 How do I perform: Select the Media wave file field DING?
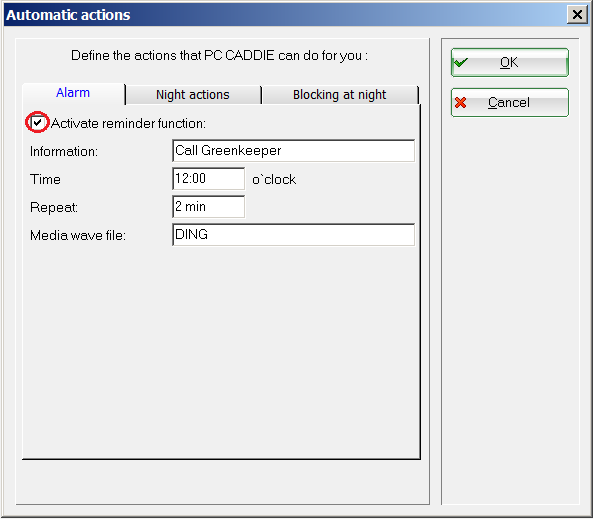tap(293, 235)
